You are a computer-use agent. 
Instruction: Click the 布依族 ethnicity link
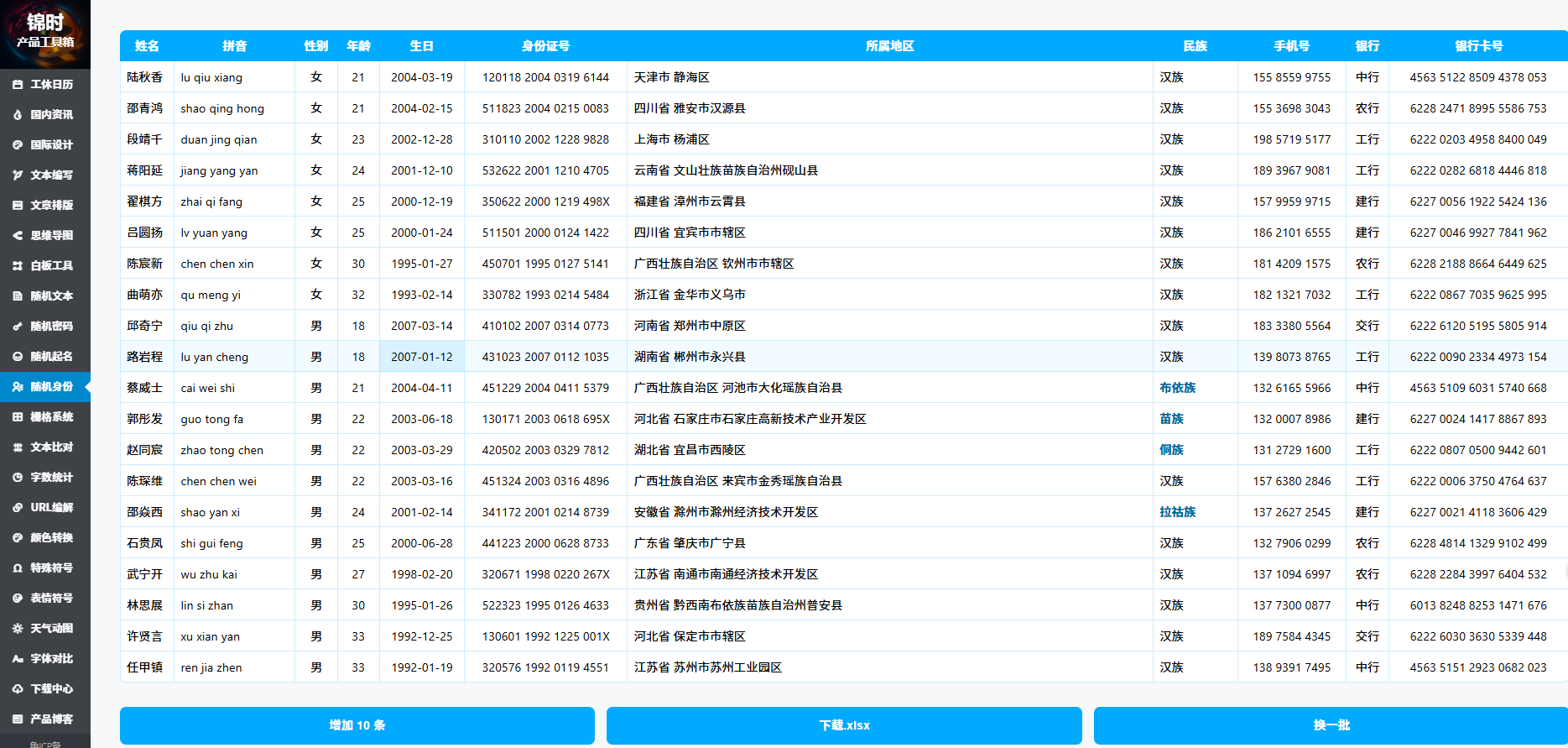point(1178,388)
